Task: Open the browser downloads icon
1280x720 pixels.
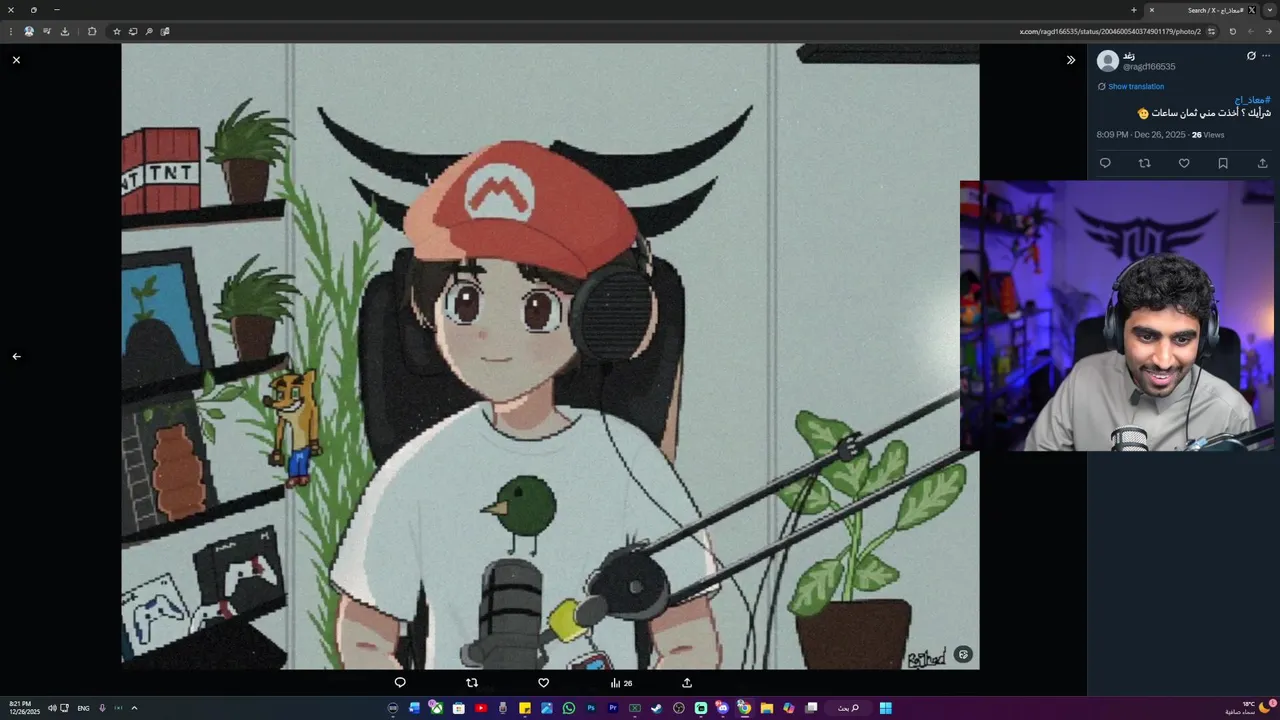Action: click(x=65, y=32)
